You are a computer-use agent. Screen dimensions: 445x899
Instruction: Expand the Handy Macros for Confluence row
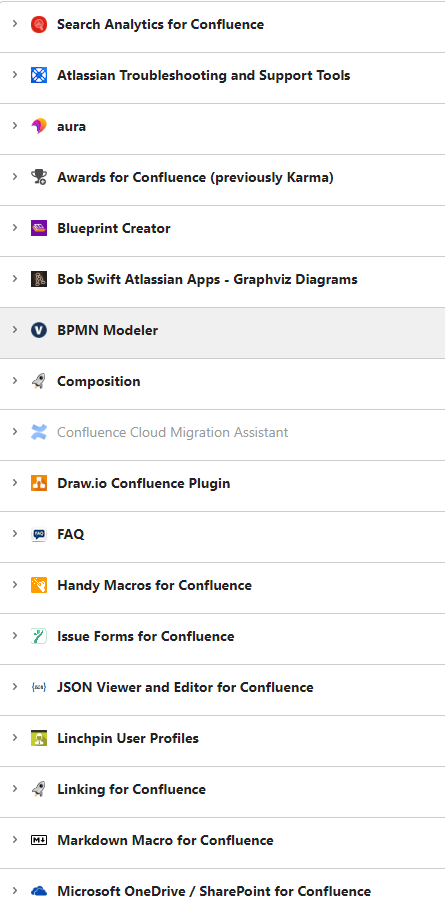coord(15,585)
